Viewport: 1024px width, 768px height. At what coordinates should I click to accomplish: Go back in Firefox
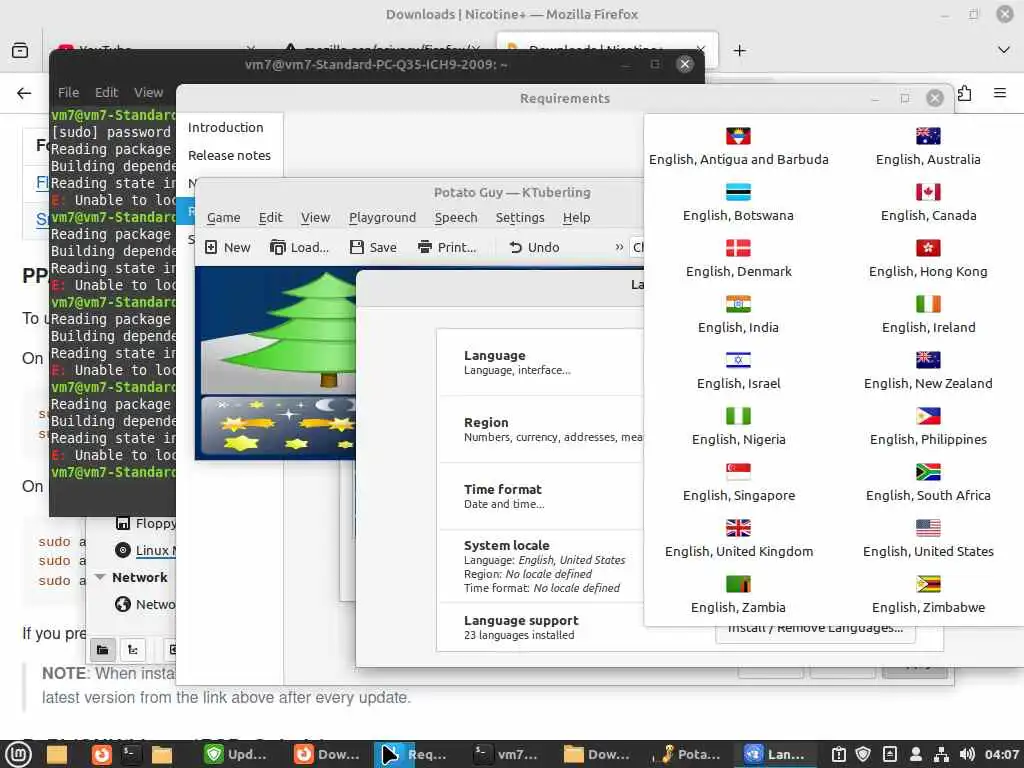(24, 93)
